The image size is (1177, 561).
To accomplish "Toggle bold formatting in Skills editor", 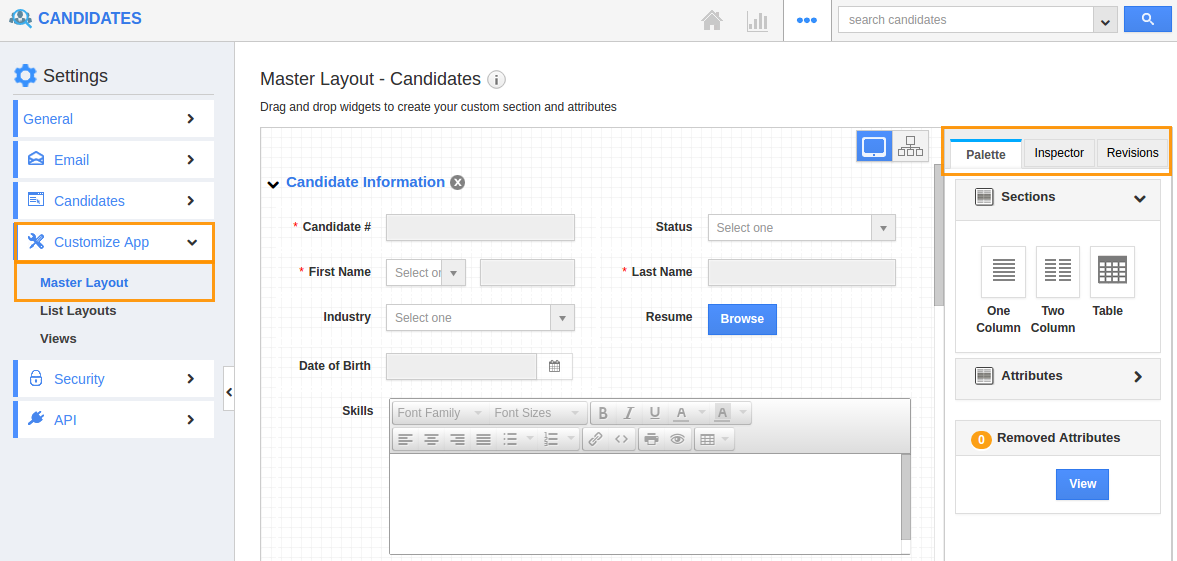I will pos(603,413).
